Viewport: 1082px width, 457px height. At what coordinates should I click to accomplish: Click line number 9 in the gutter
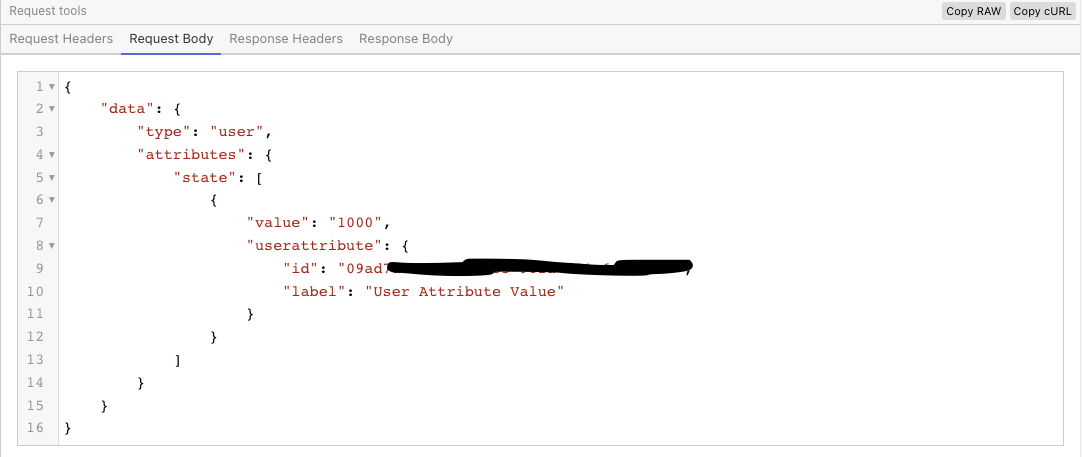[39, 268]
